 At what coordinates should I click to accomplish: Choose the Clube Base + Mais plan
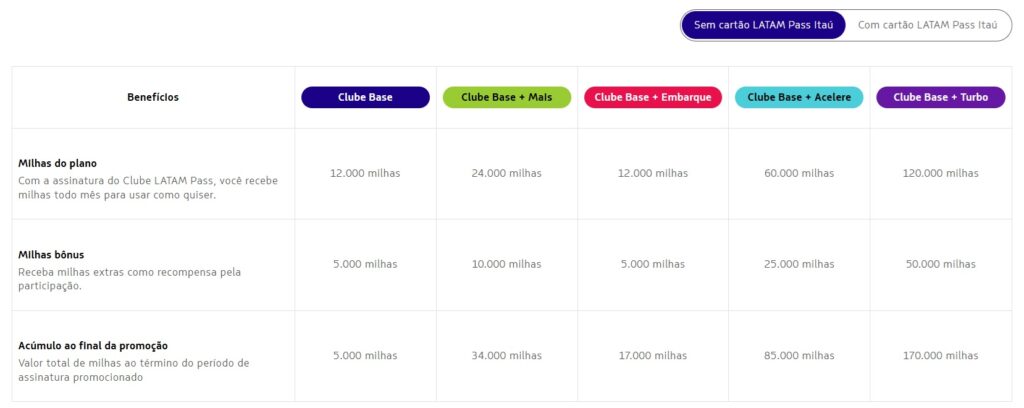tap(507, 97)
